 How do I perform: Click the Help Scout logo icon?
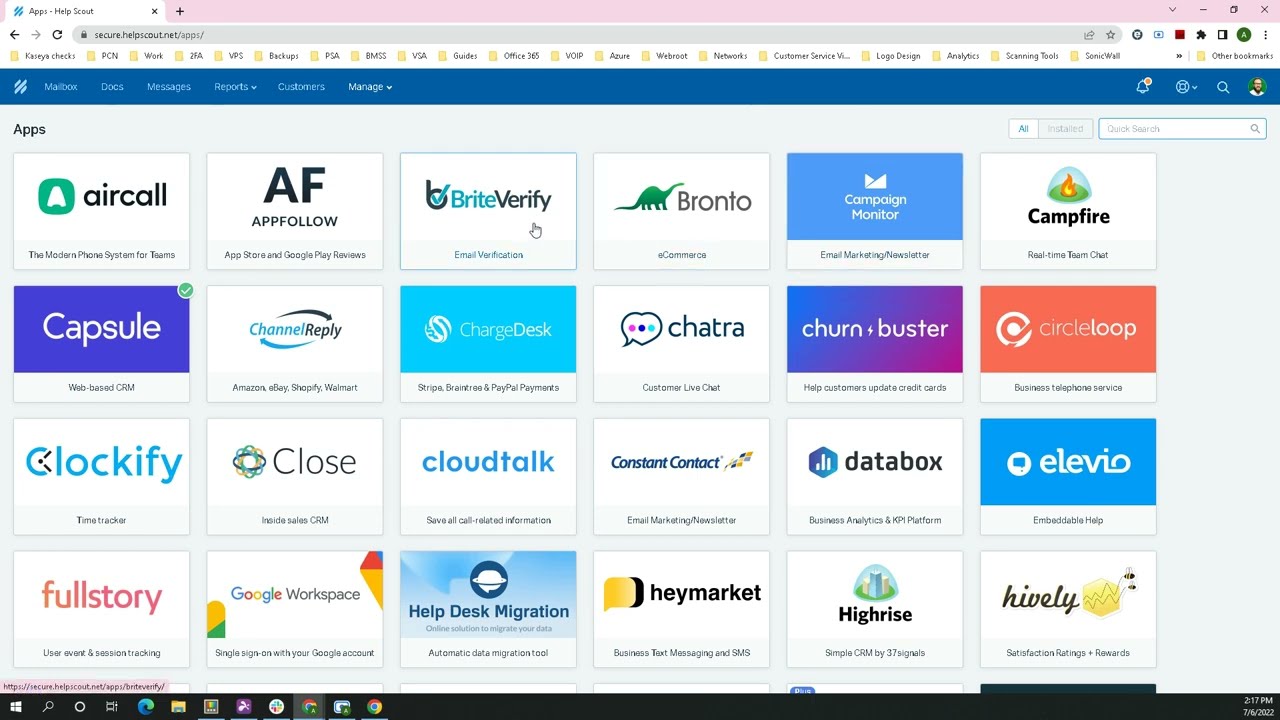pos(20,87)
